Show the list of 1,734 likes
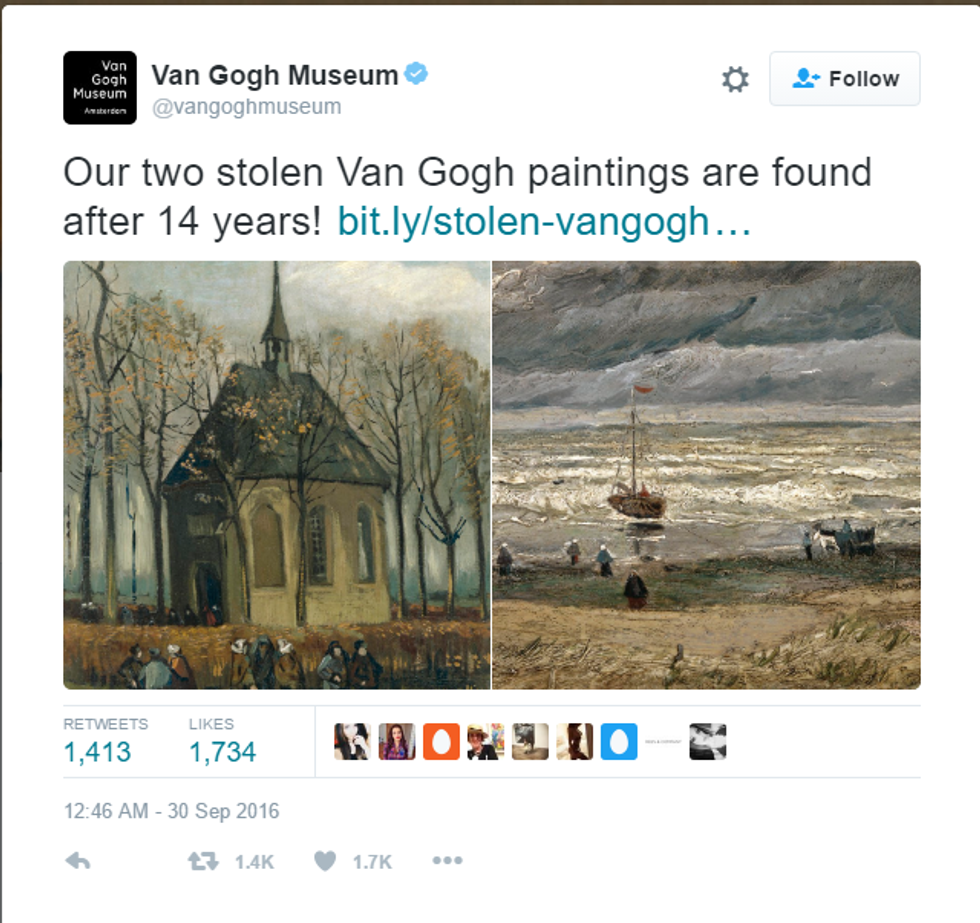Image resolution: width=980 pixels, height=923 pixels. (222, 741)
